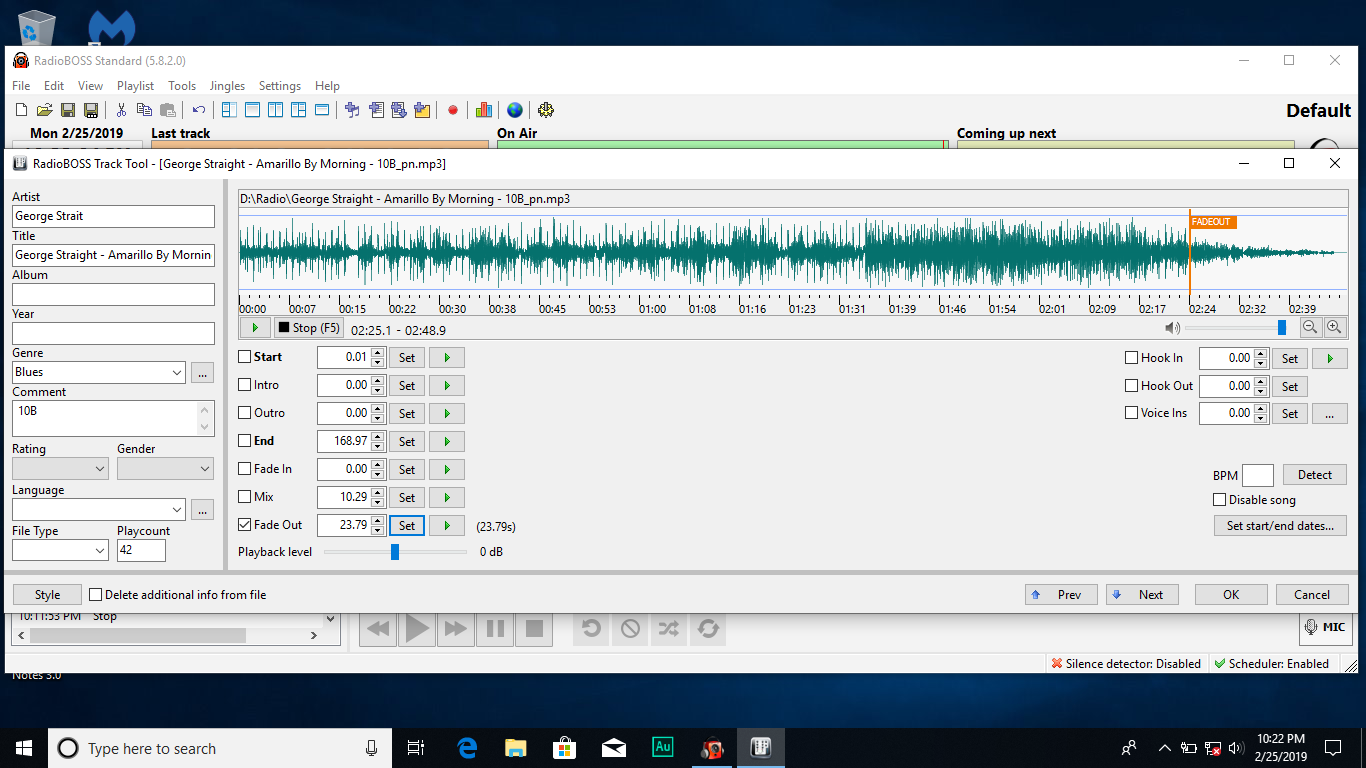Click the Stop (F5) button
This screenshot has width=1366, height=768.
(x=309, y=327)
